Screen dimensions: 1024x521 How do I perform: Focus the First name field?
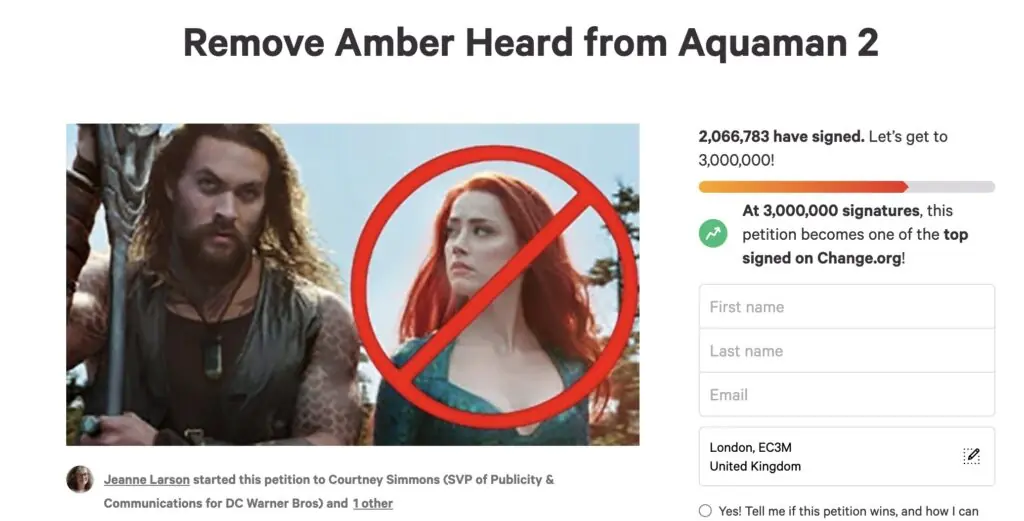846,307
